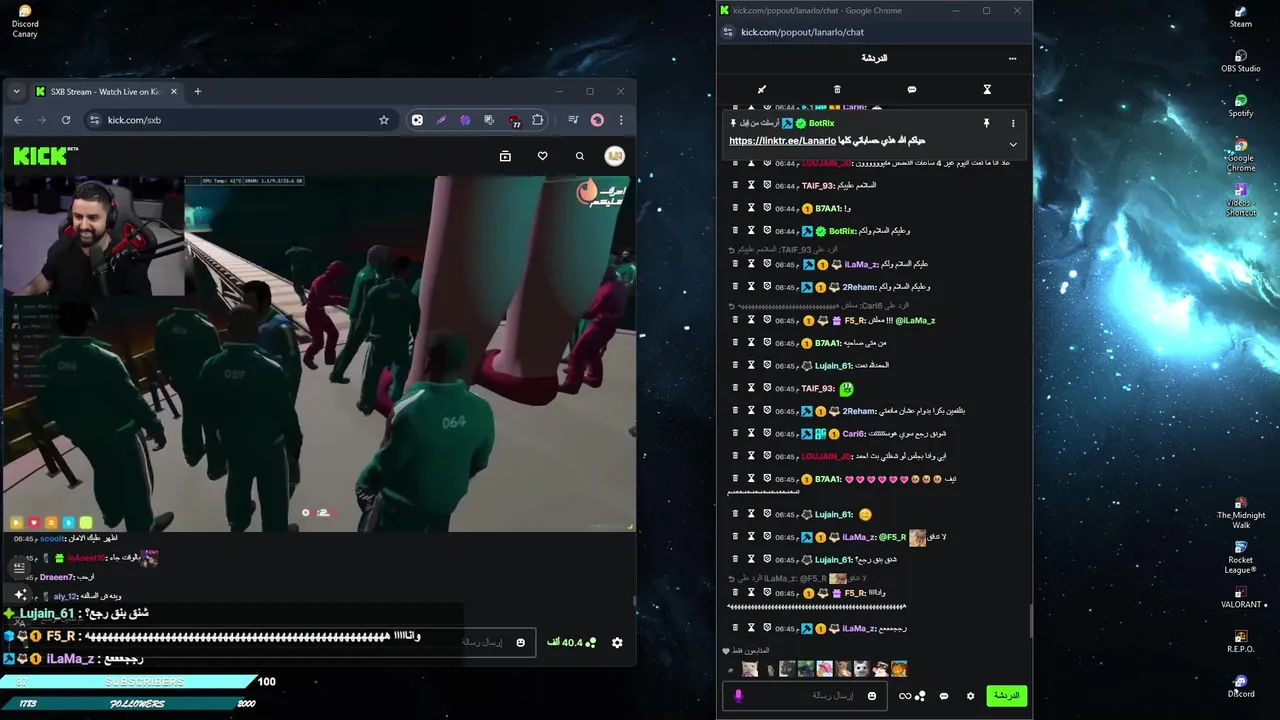Viewport: 1280px width, 720px height.
Task: Open emoji picker in popout chat input
Action: pos(872,696)
